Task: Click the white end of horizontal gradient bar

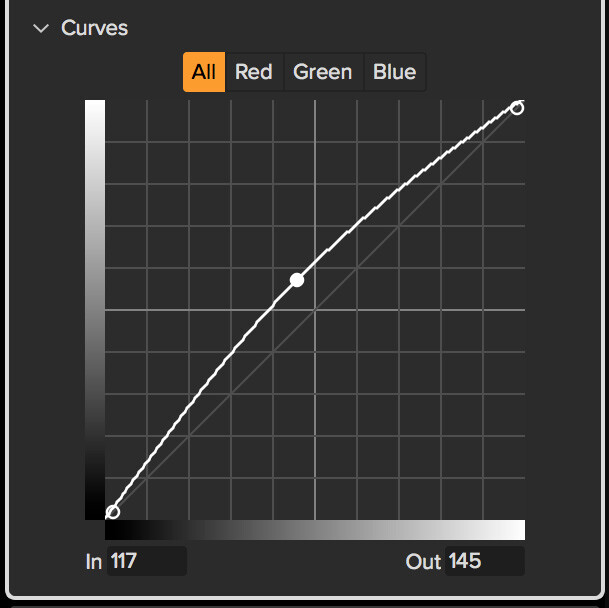Action: click(517, 530)
